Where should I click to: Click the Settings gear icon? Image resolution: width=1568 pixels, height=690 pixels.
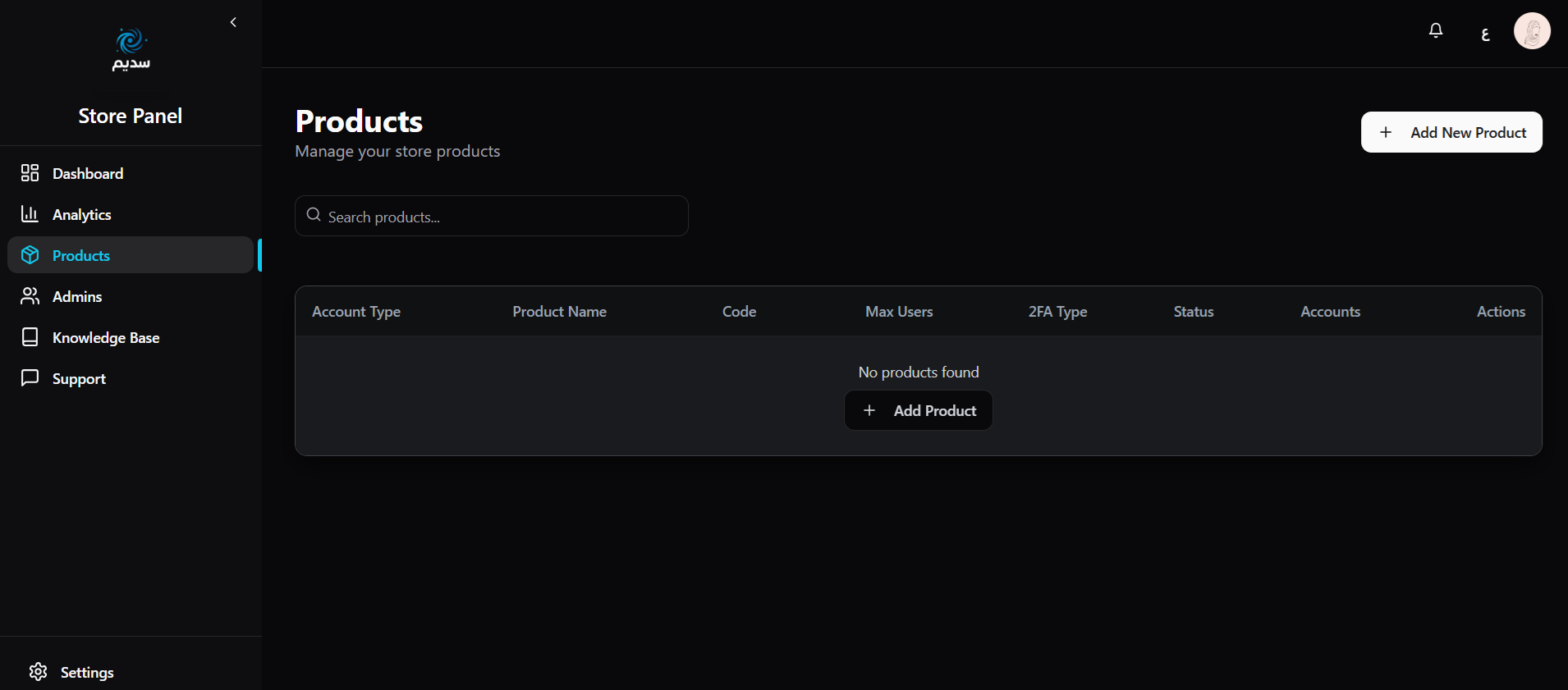[38, 672]
